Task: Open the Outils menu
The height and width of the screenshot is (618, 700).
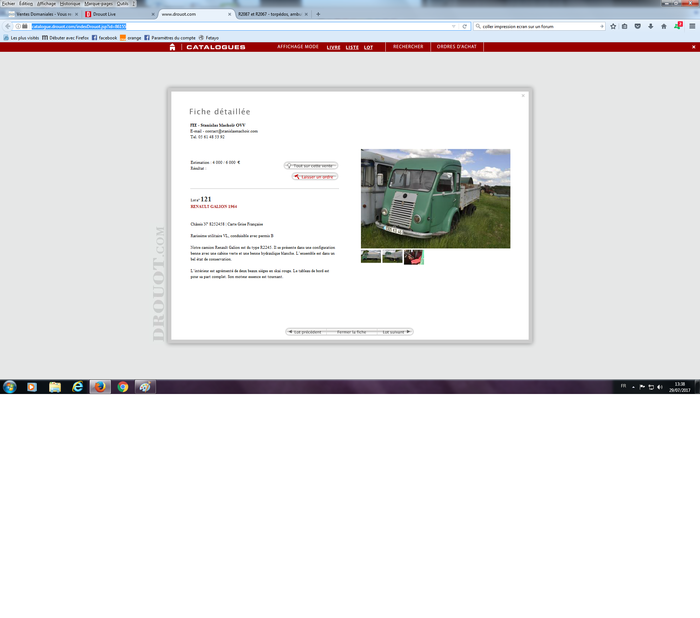Action: [x=122, y=4]
